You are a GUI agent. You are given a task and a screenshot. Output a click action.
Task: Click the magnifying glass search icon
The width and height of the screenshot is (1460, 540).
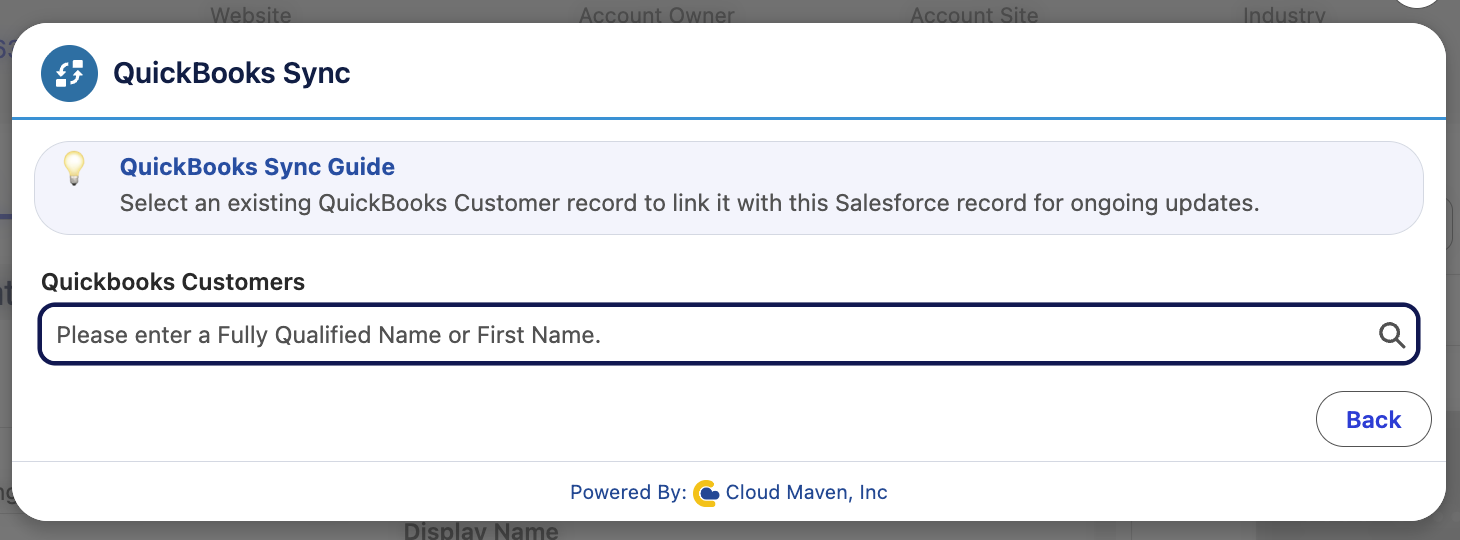(x=1392, y=335)
